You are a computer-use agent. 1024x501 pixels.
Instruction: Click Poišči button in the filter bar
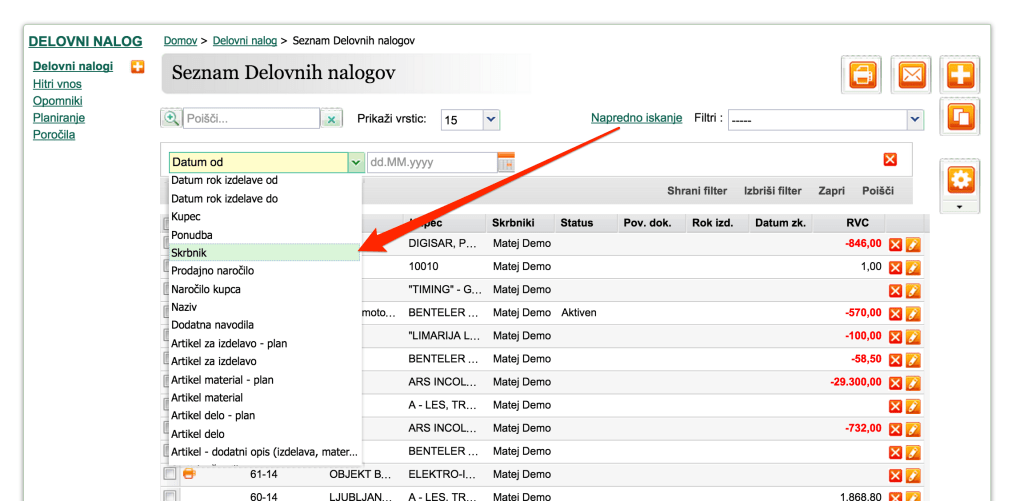tap(878, 191)
